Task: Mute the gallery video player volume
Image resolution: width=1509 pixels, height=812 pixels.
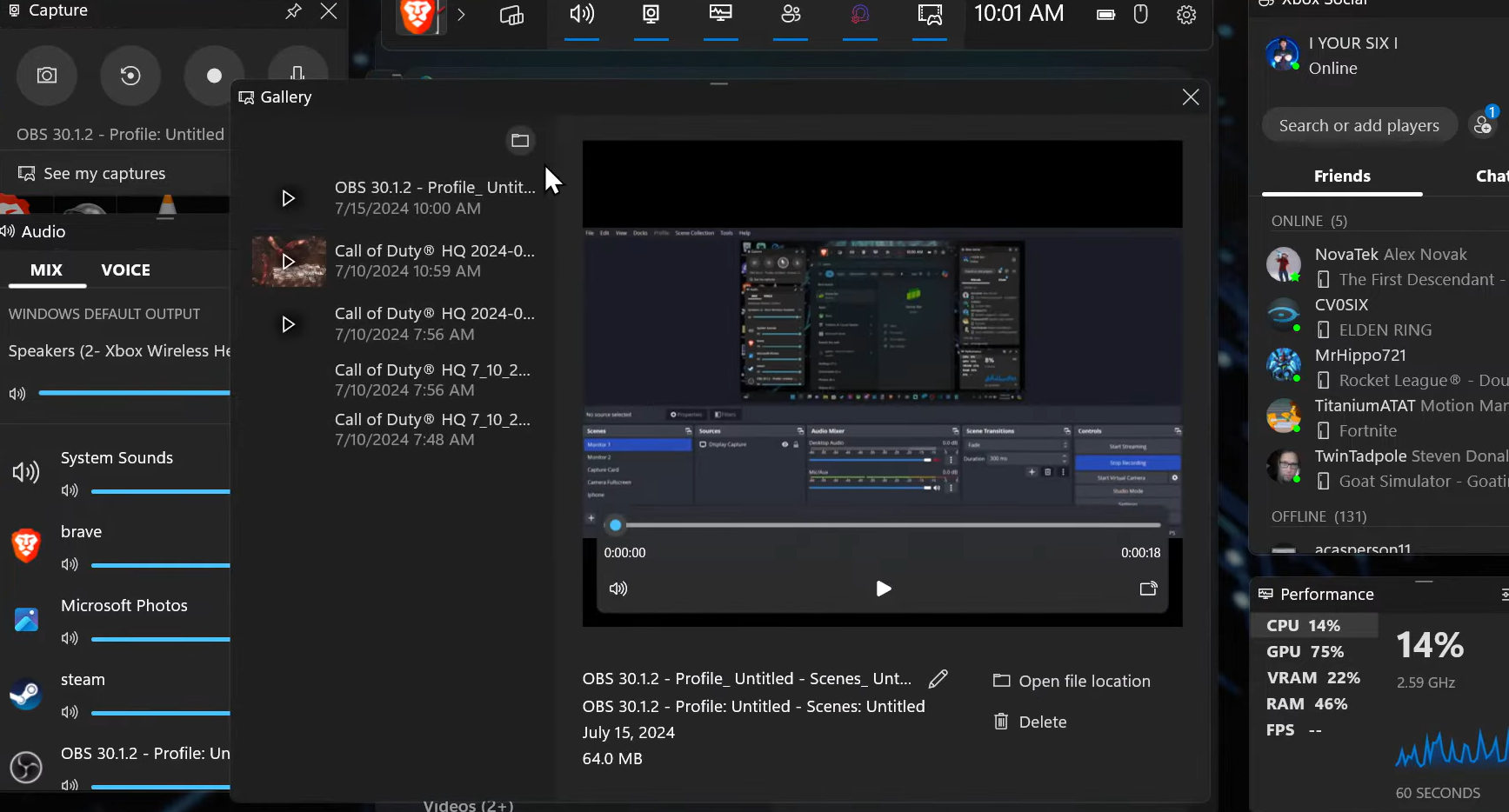Action: tap(618, 589)
